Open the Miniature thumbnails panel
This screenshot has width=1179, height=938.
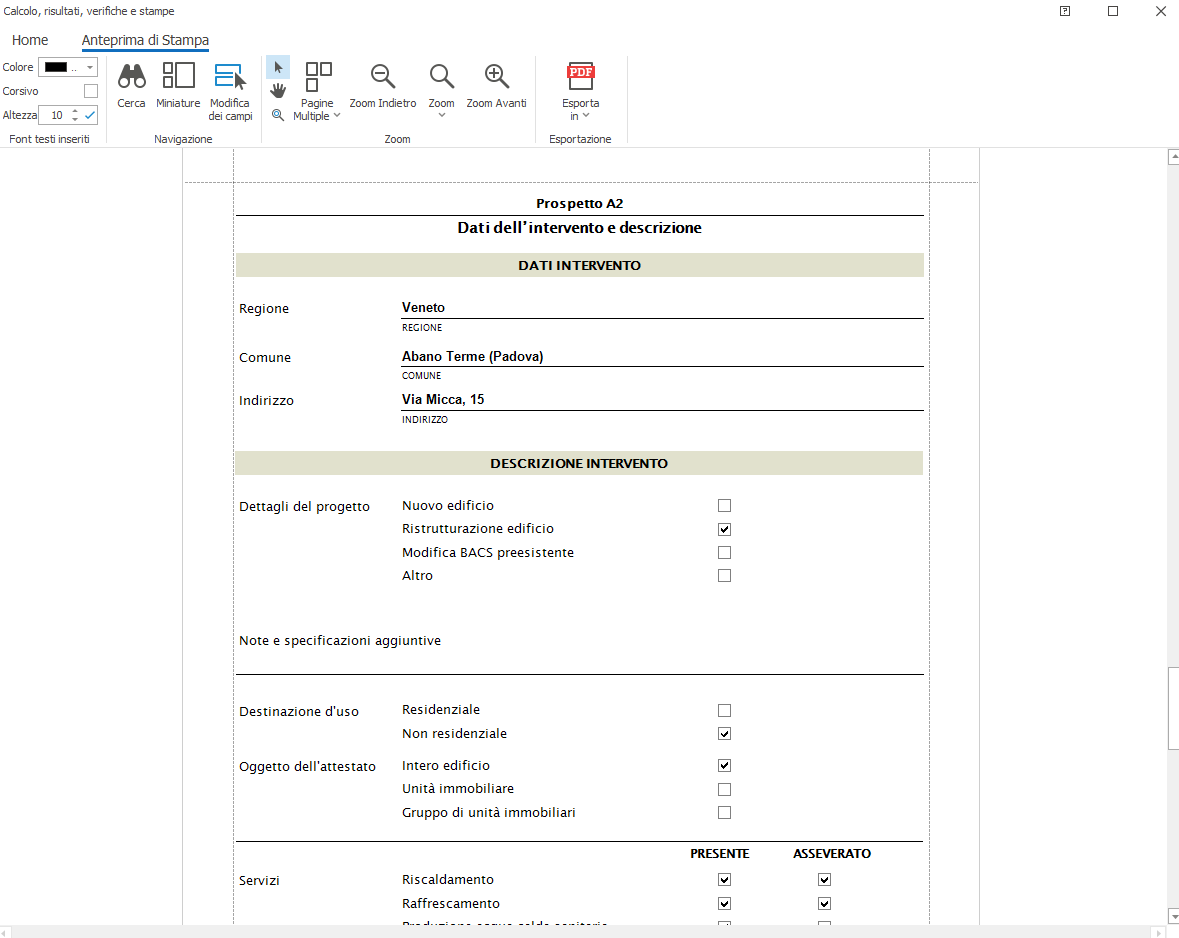pyautogui.click(x=178, y=77)
